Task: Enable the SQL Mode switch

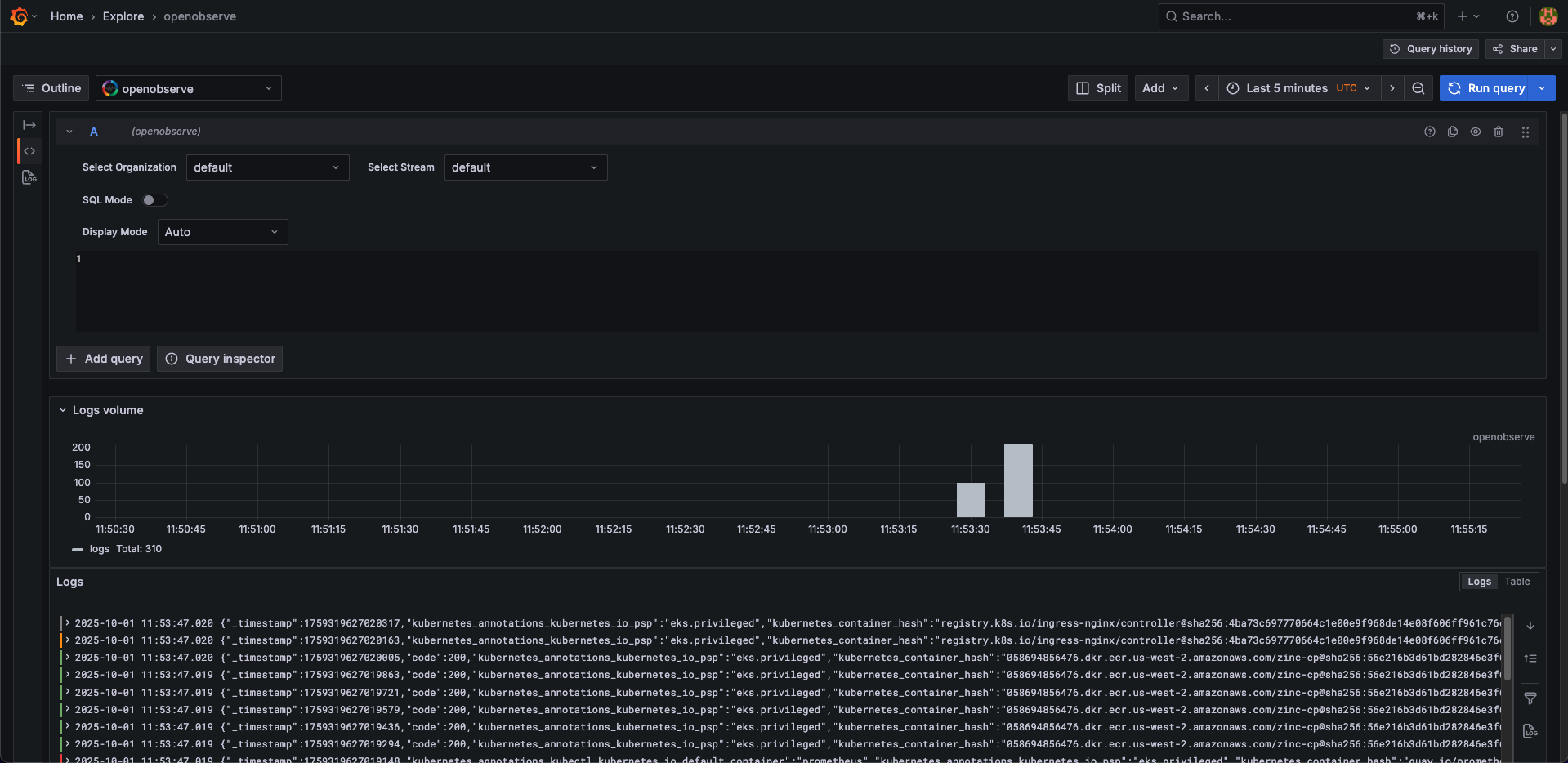Action: [154, 200]
